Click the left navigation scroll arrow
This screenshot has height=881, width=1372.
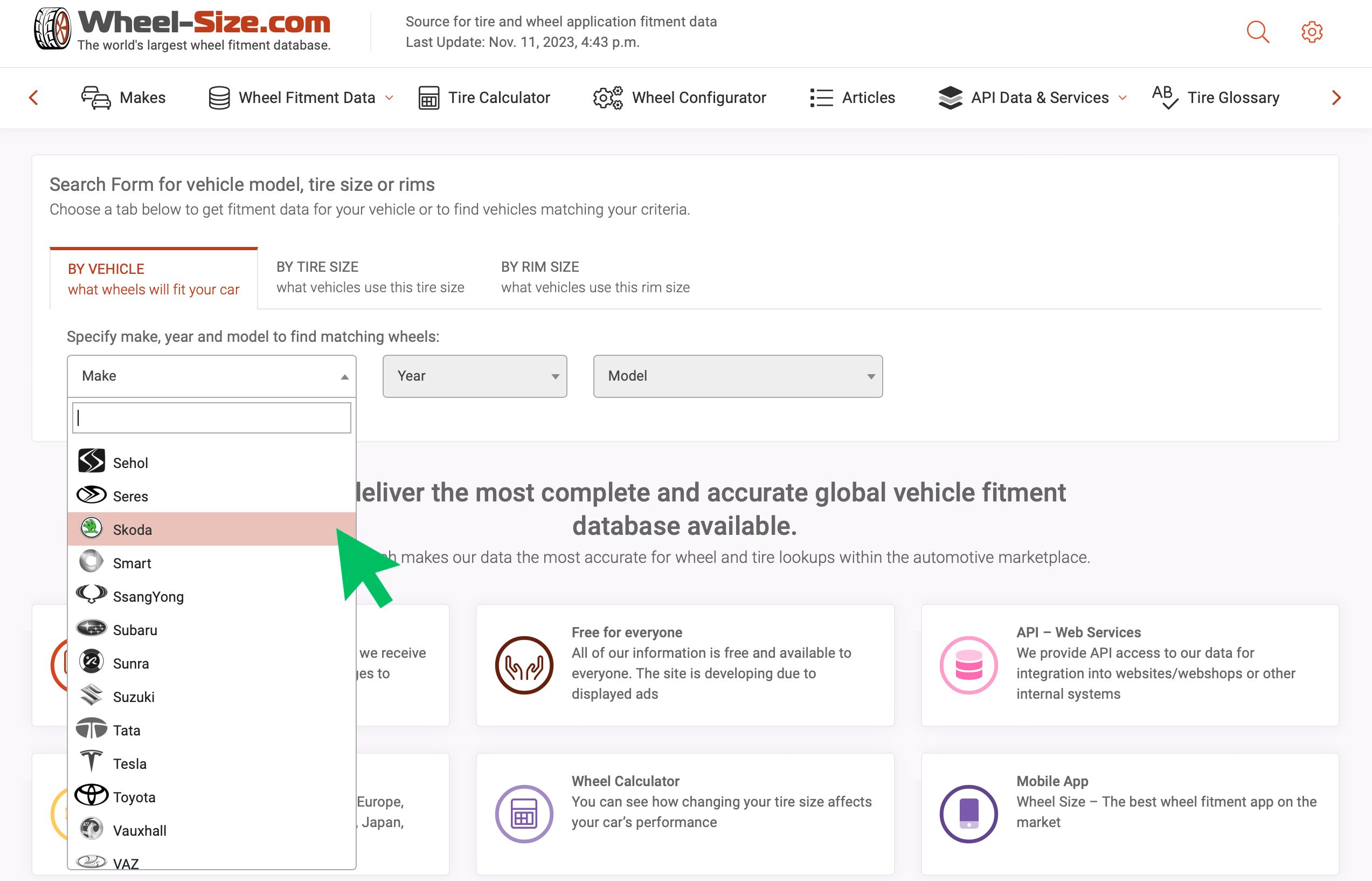[34, 98]
